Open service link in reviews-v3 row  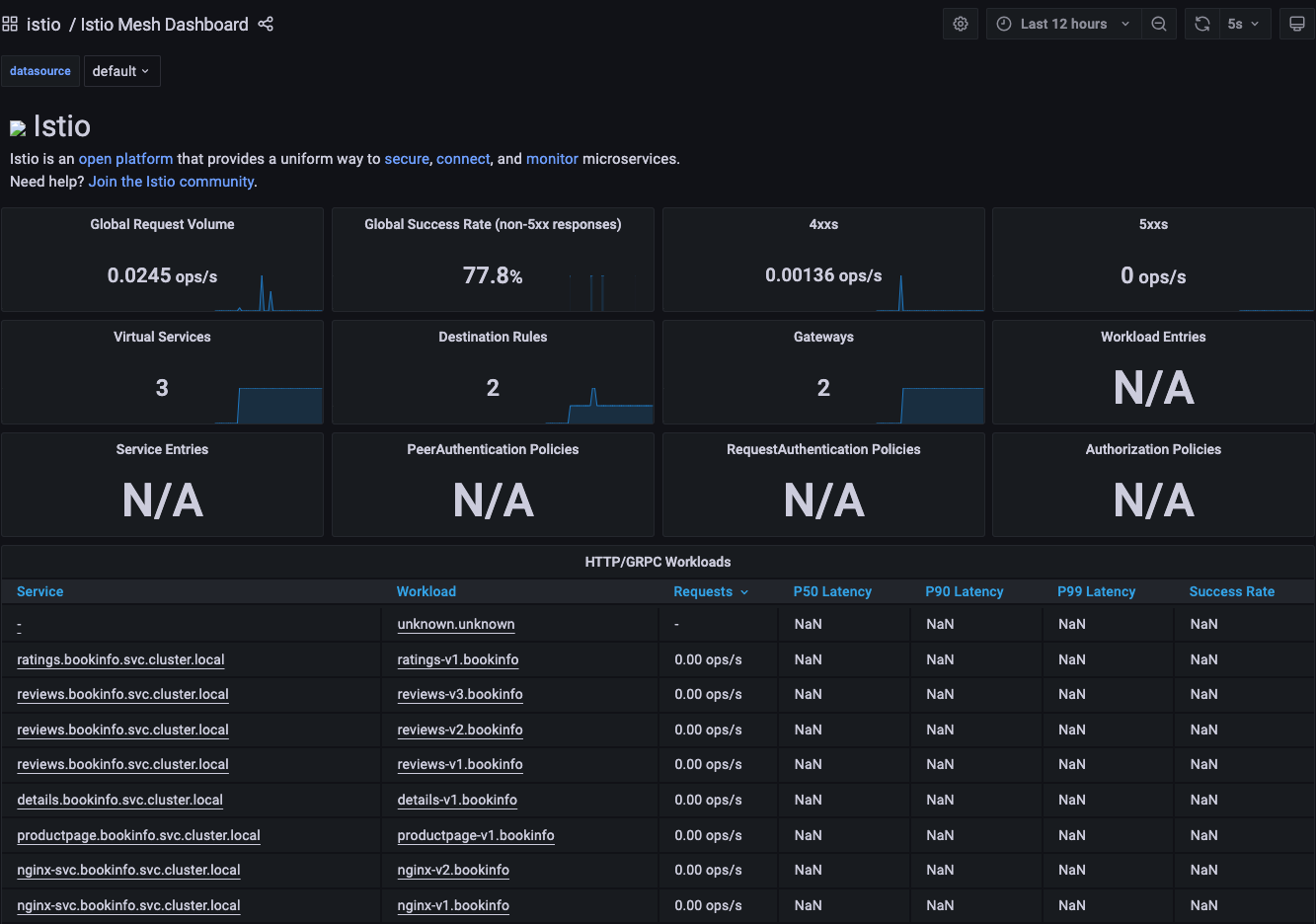122,694
